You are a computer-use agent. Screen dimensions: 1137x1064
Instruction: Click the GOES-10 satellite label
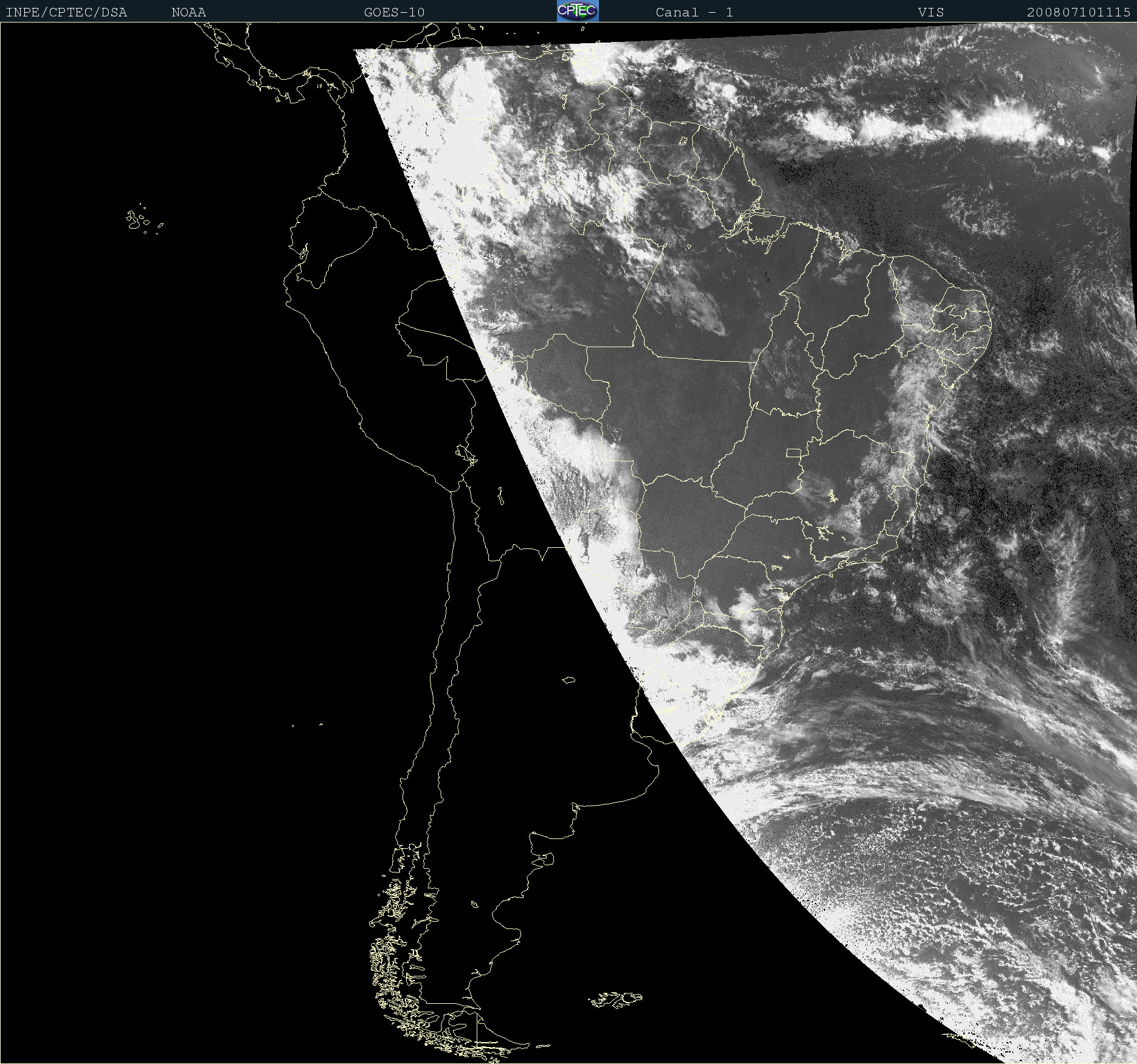[x=394, y=12]
